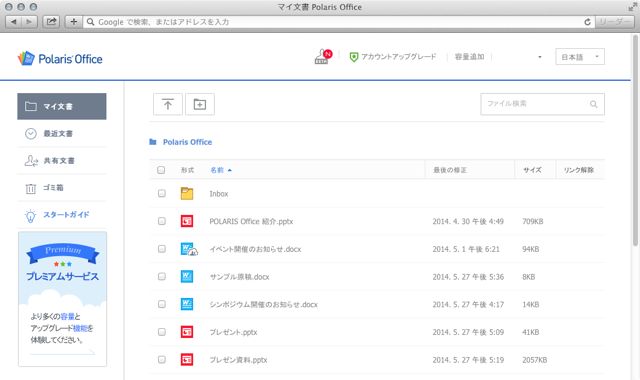Click the browser reload icon
This screenshot has width=640, height=380.
[x=587, y=22]
